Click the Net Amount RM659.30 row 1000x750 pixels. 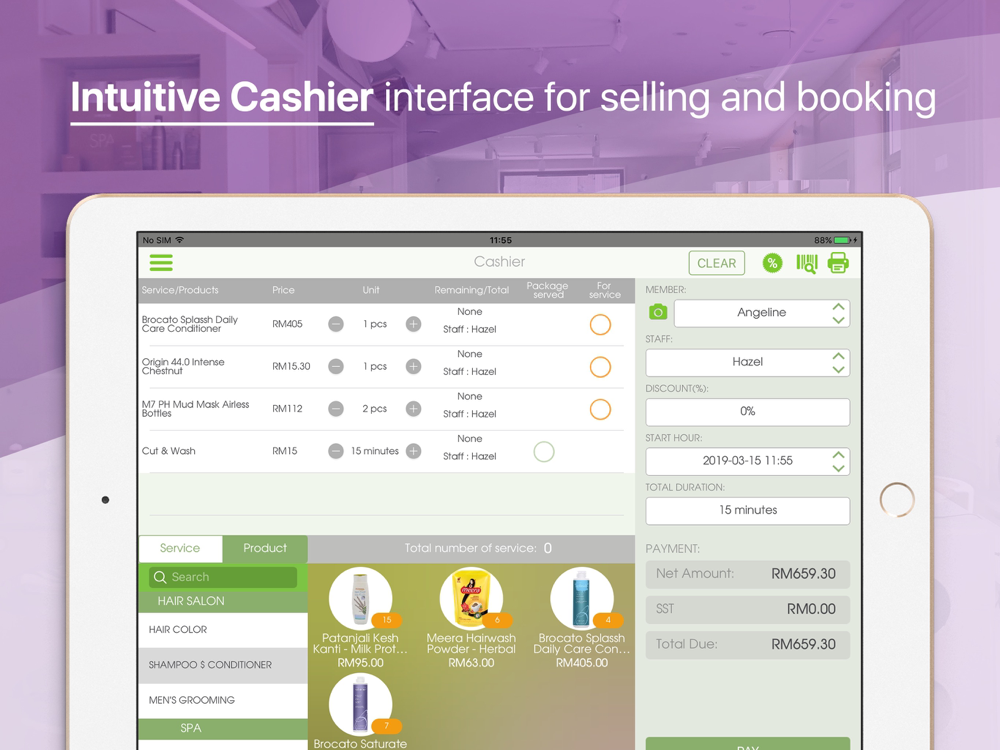tap(747, 574)
